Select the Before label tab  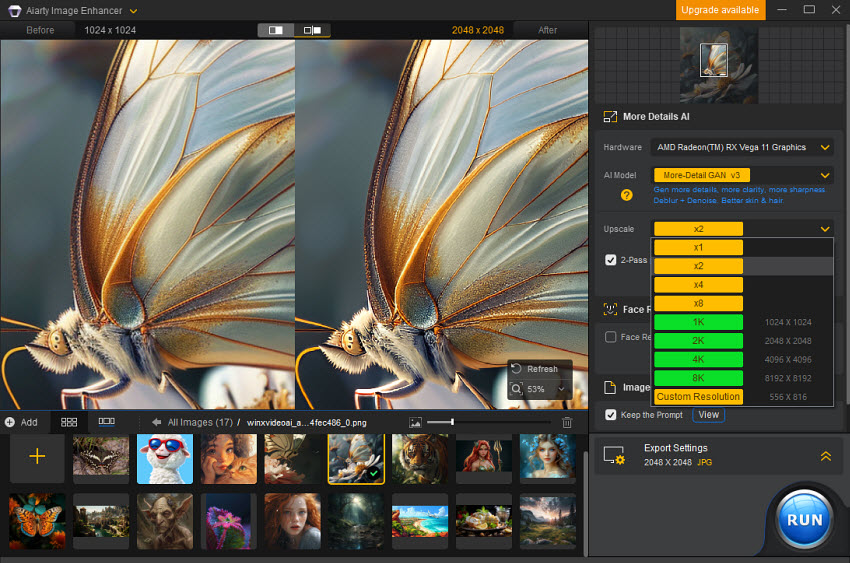pyautogui.click(x=40, y=30)
